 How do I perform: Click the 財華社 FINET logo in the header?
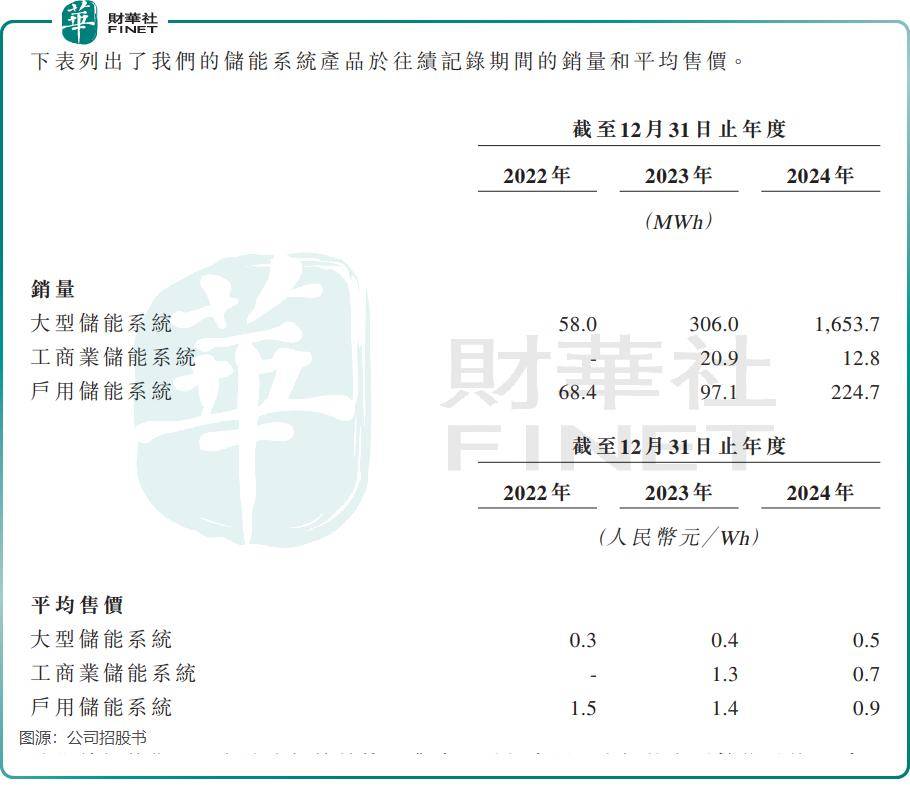pyautogui.click(x=110, y=22)
